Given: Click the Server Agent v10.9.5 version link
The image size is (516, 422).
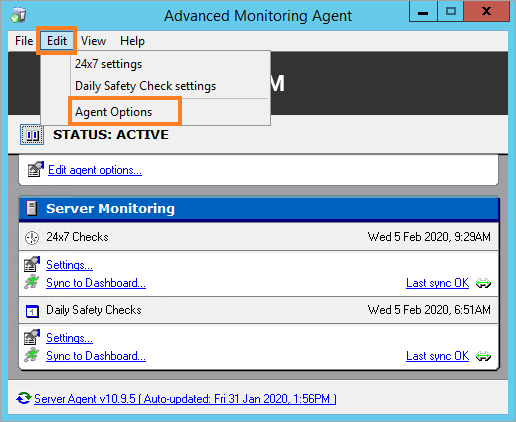Looking at the screenshot, I should [185, 399].
